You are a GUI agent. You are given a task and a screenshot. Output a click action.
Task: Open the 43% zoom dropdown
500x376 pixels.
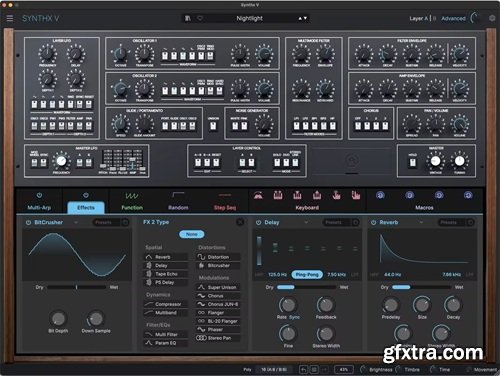tap(344, 369)
